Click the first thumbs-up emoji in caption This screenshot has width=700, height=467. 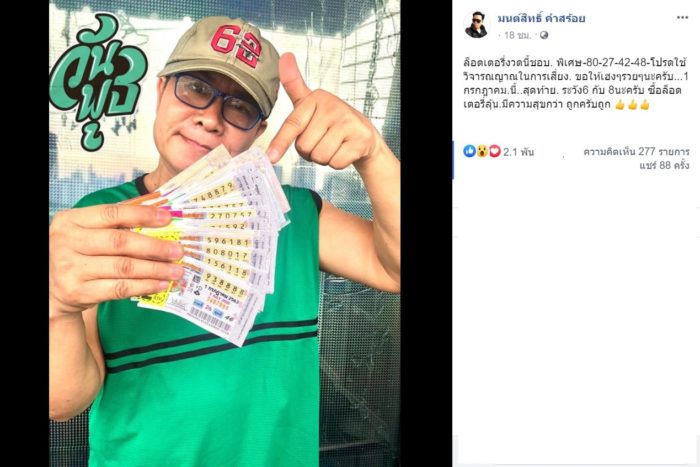pos(620,105)
